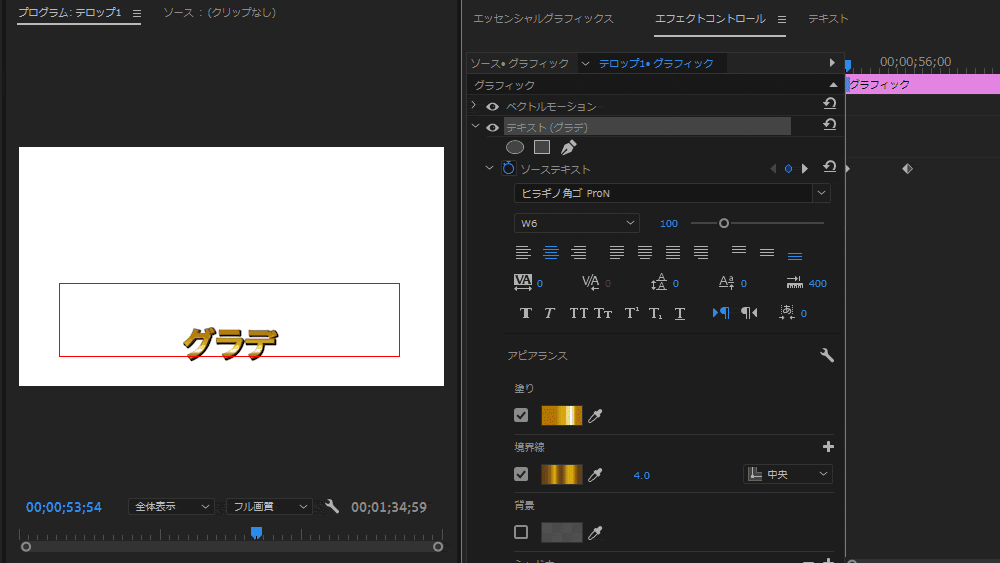Add or remove a Source Text keyframe
Image resolution: width=1000 pixels, height=563 pixels.
[788, 169]
